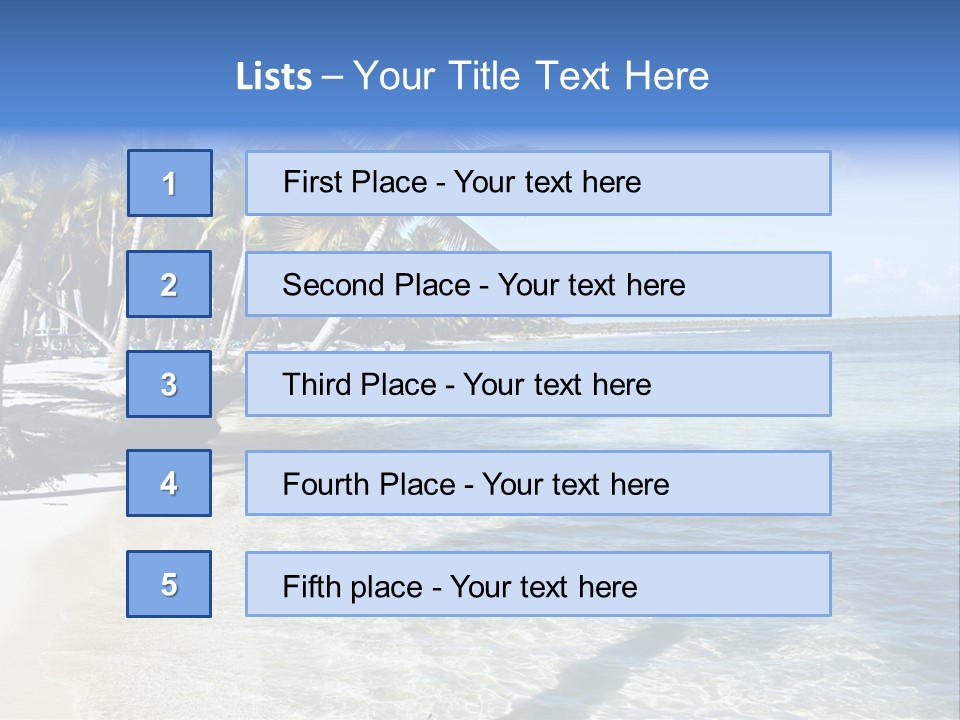The image size is (960, 720).
Task: Click the word 'First' in the list
Action: 311,182
